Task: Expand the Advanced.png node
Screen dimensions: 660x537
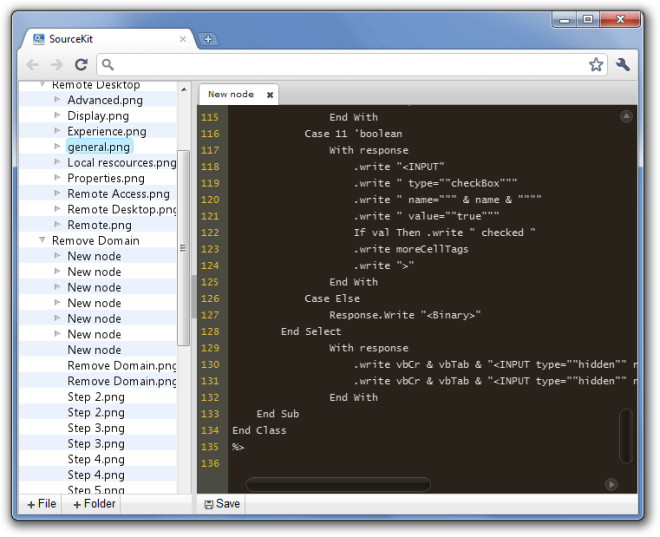Action: click(x=57, y=100)
